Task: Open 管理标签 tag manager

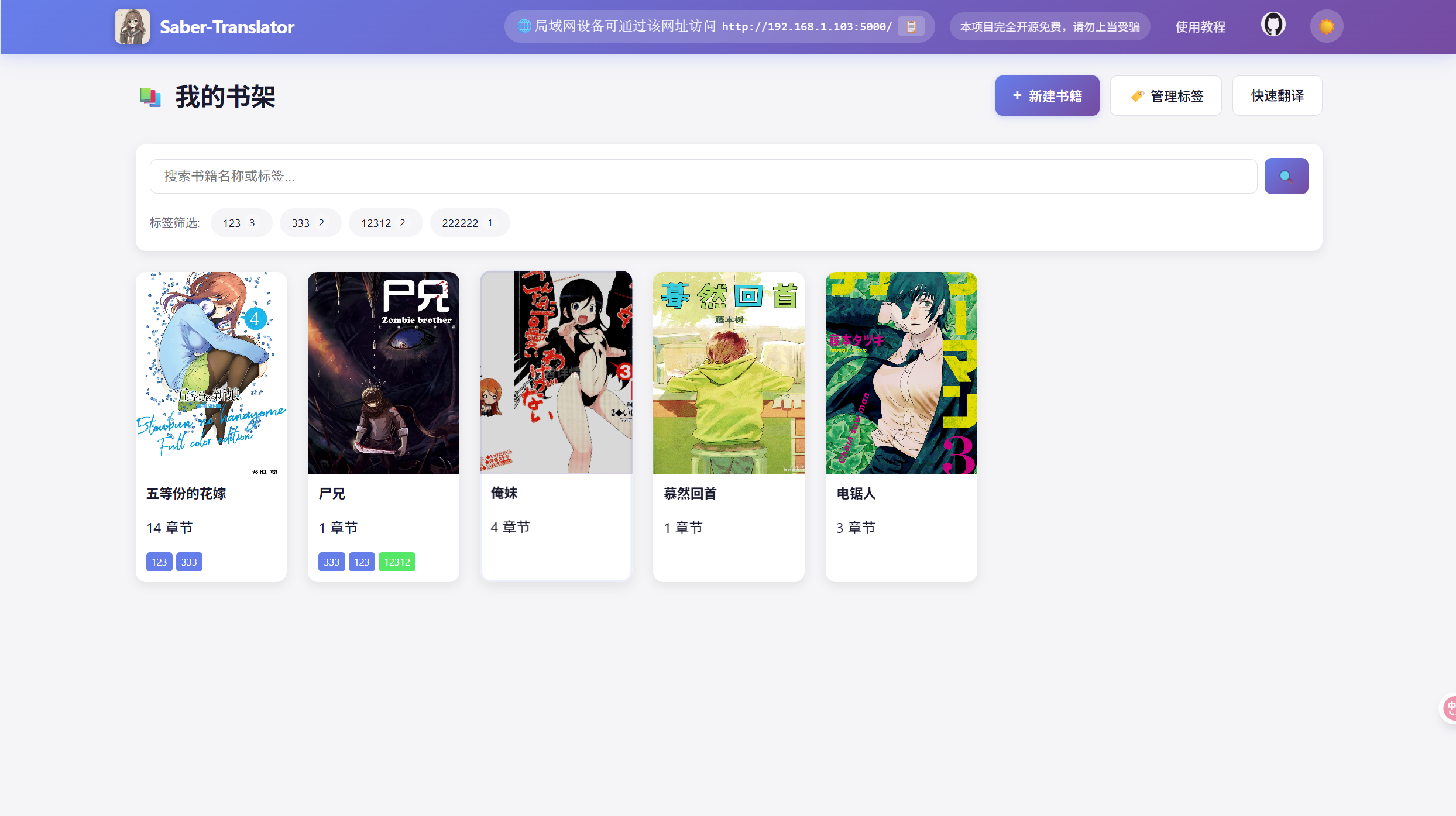Action: (1166, 96)
